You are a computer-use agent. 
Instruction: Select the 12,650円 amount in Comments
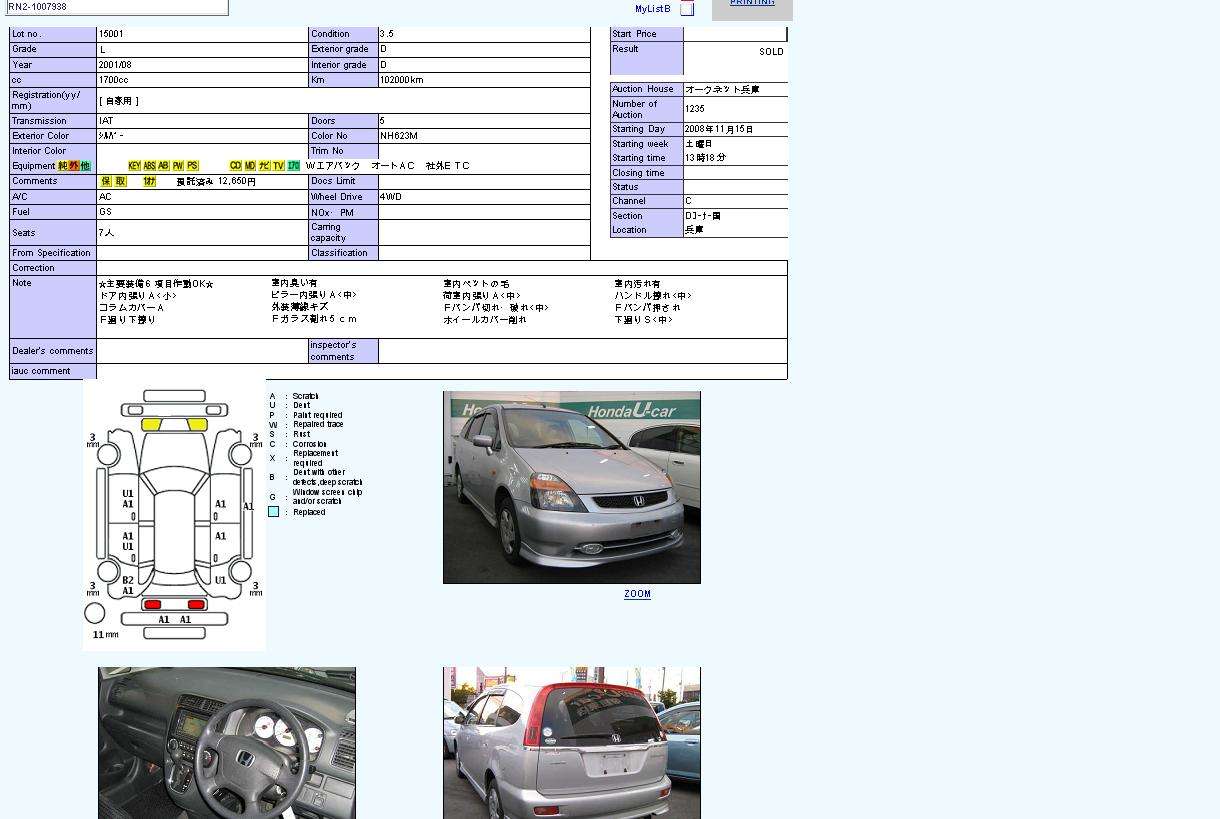236,182
